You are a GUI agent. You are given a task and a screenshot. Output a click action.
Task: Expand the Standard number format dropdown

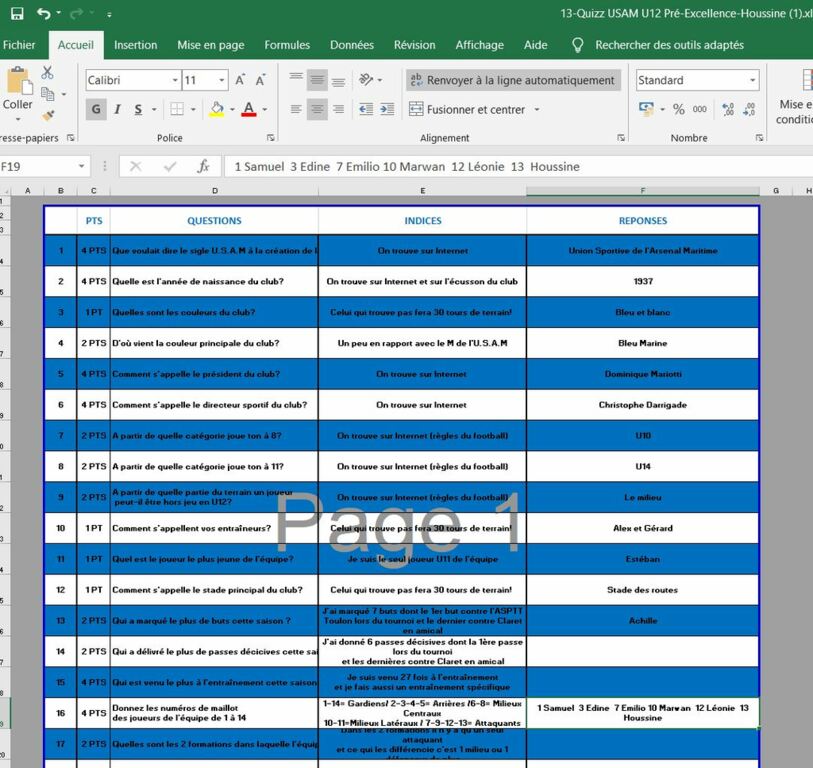(x=752, y=80)
